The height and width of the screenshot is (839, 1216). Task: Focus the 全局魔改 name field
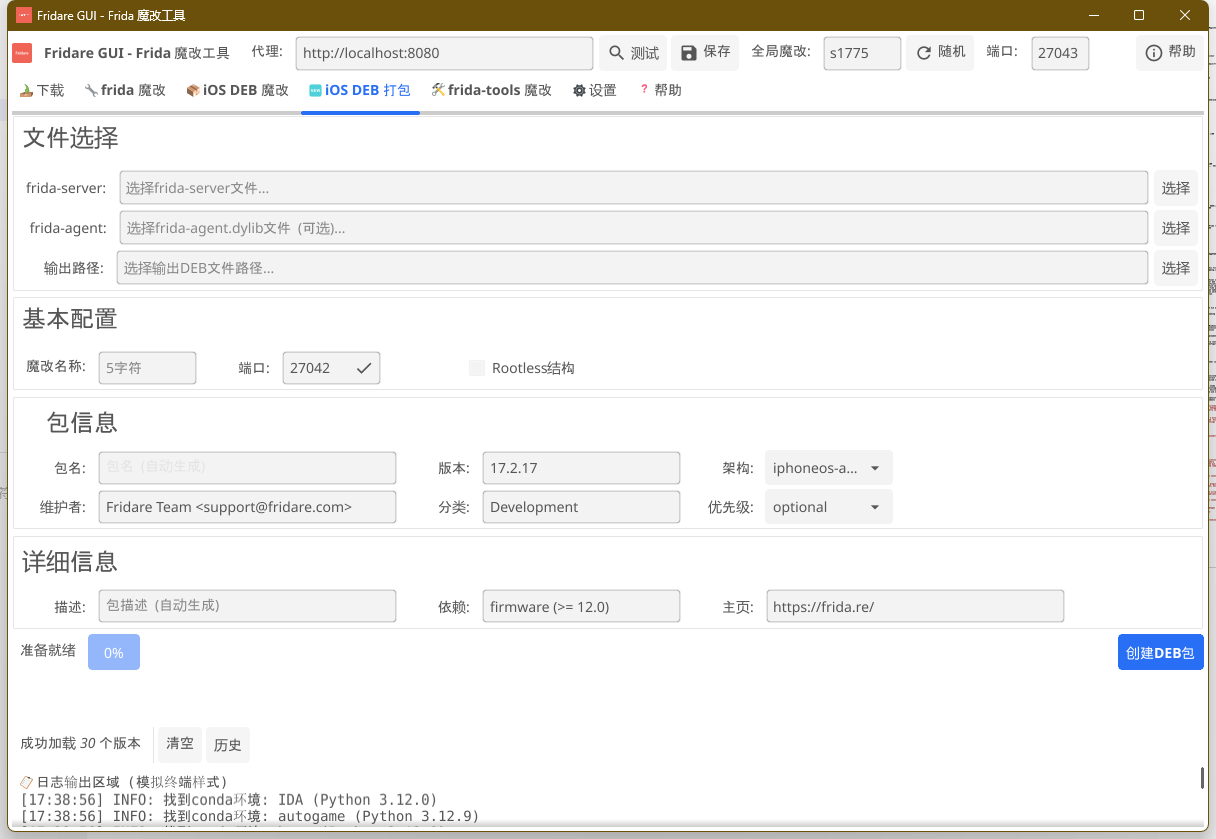pyautogui.click(x=863, y=53)
